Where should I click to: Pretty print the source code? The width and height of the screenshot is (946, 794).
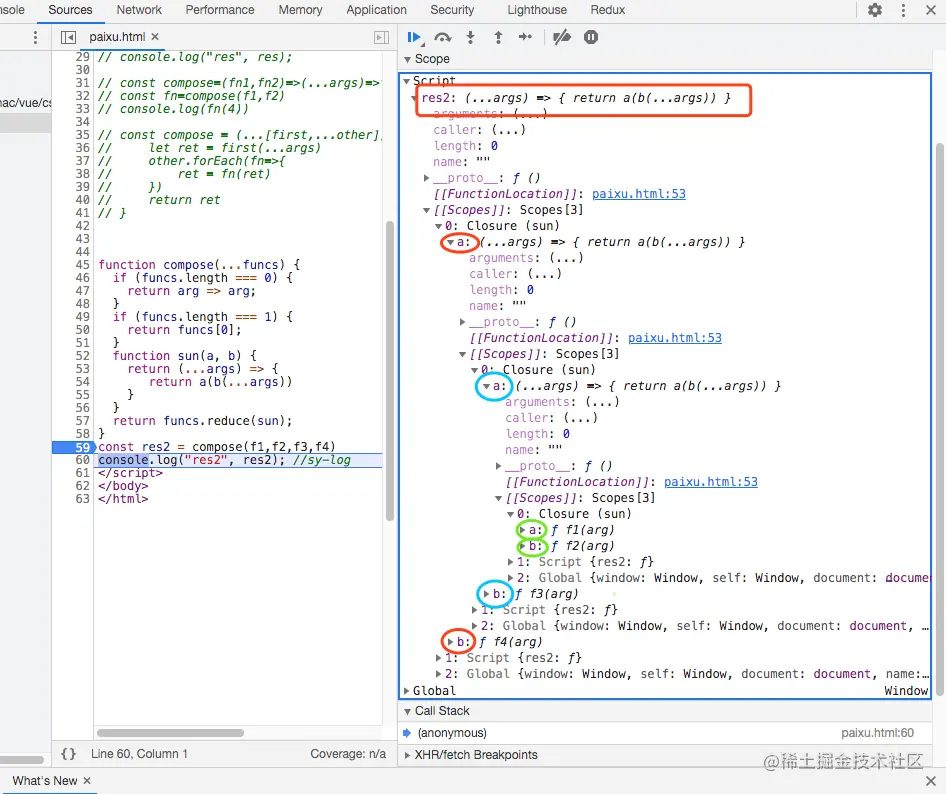[x=69, y=754]
